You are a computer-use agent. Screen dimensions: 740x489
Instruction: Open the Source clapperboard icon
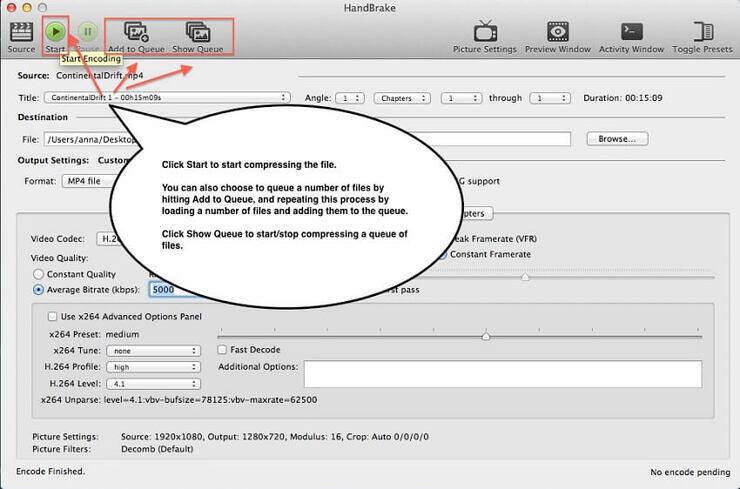click(21, 32)
